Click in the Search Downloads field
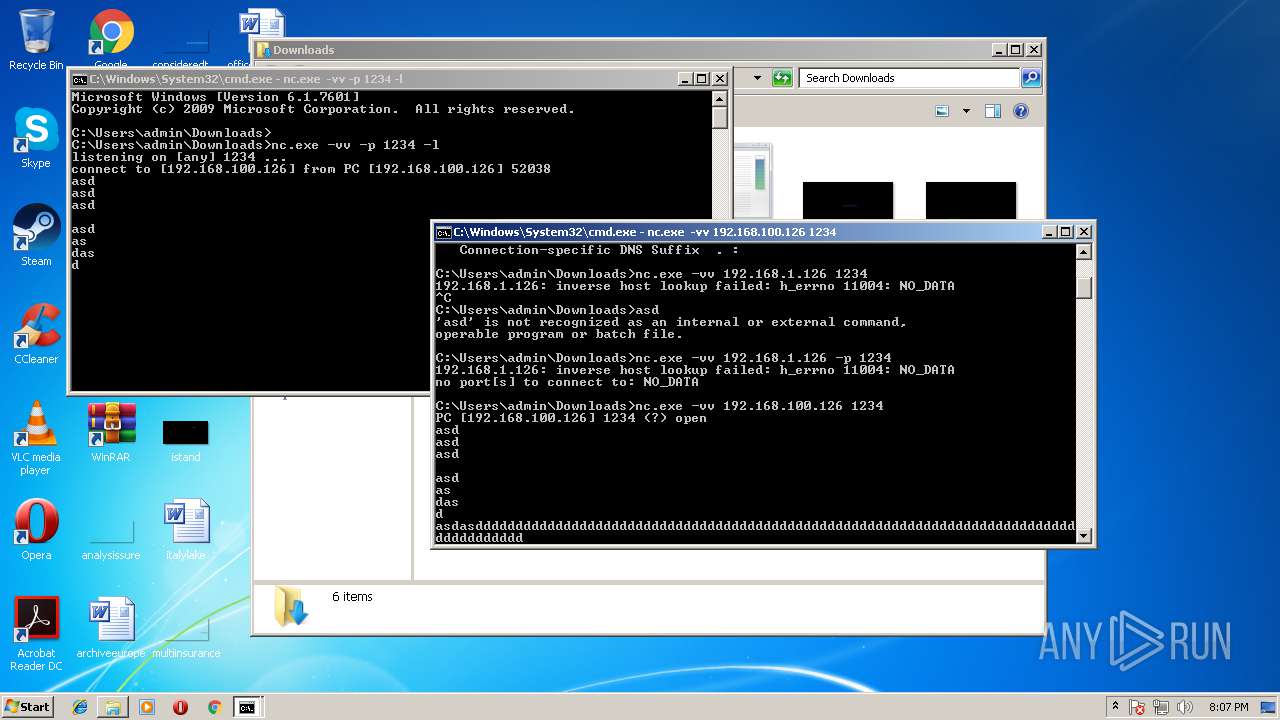 908,78
